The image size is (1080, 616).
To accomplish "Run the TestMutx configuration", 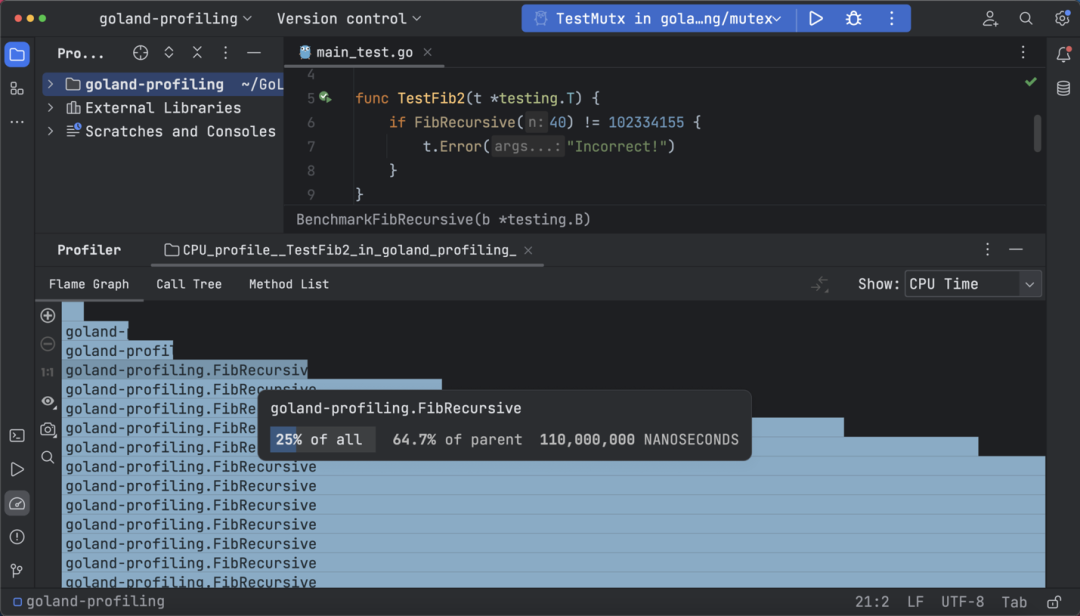I will tap(816, 19).
